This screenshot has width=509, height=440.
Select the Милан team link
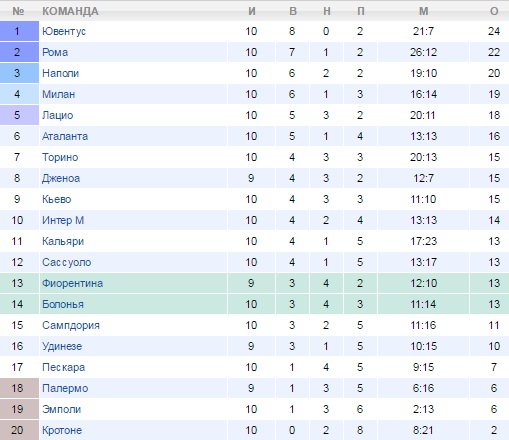tap(58, 94)
